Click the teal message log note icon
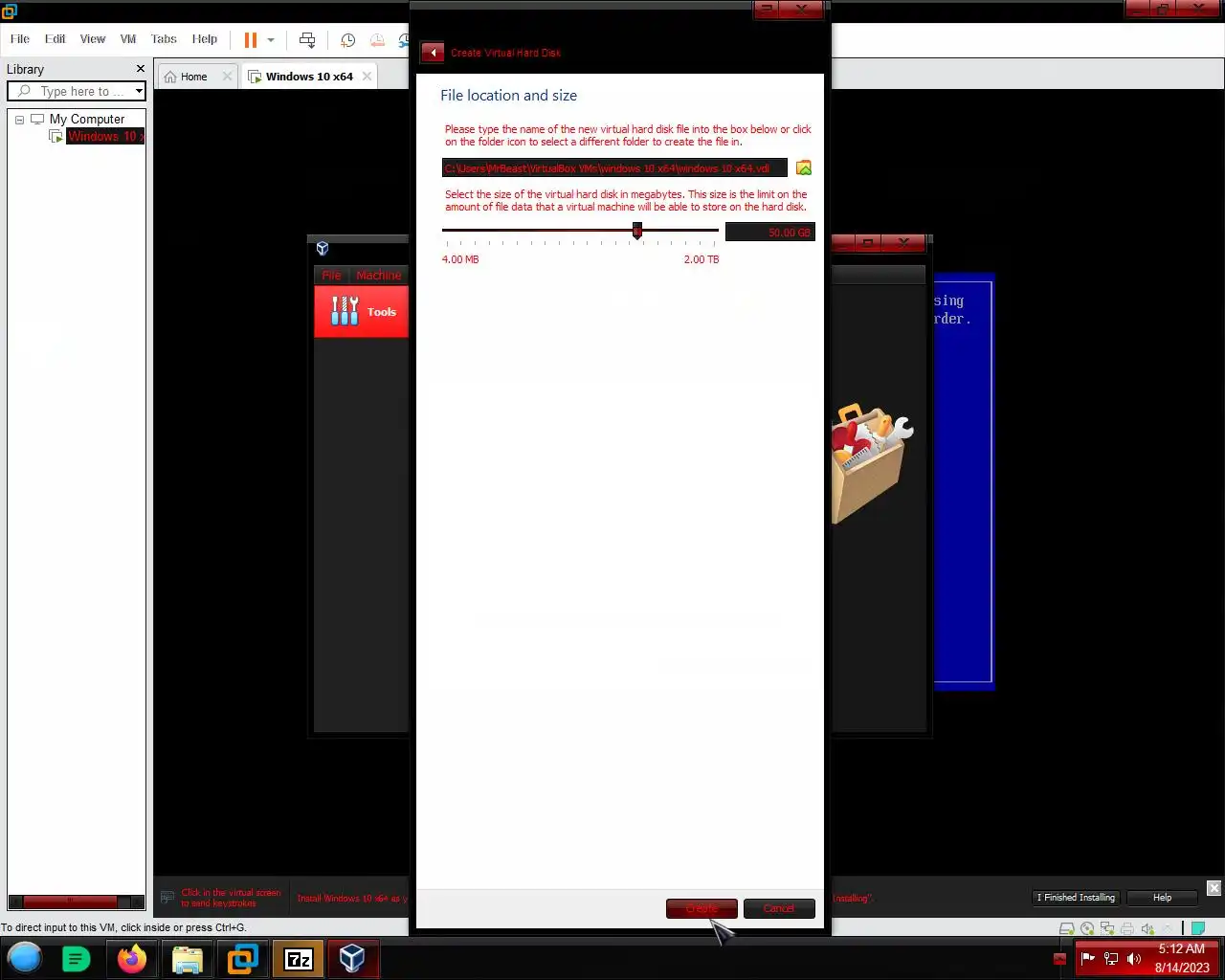 pyautogui.click(x=1197, y=928)
